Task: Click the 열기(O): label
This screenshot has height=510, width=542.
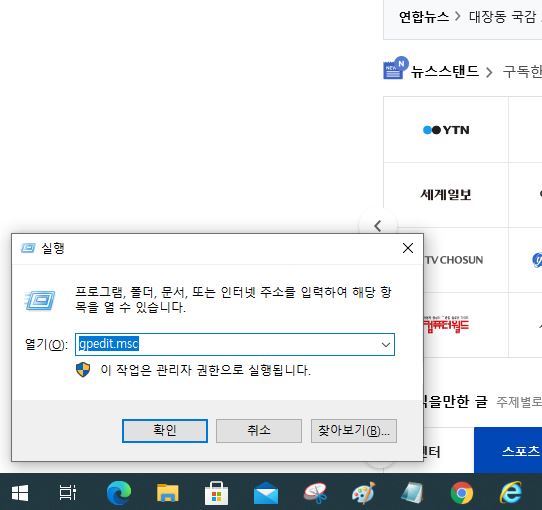Action: [x=46, y=344]
